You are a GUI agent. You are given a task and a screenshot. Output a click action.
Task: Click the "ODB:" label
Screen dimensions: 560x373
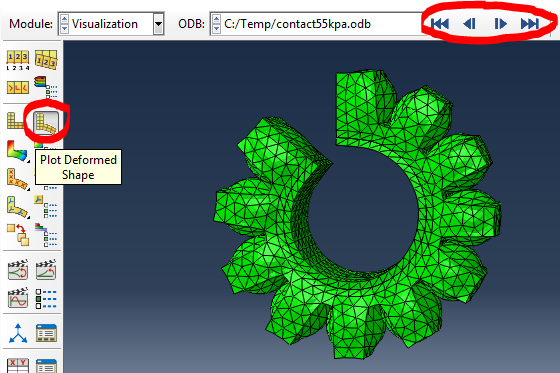[x=191, y=24]
